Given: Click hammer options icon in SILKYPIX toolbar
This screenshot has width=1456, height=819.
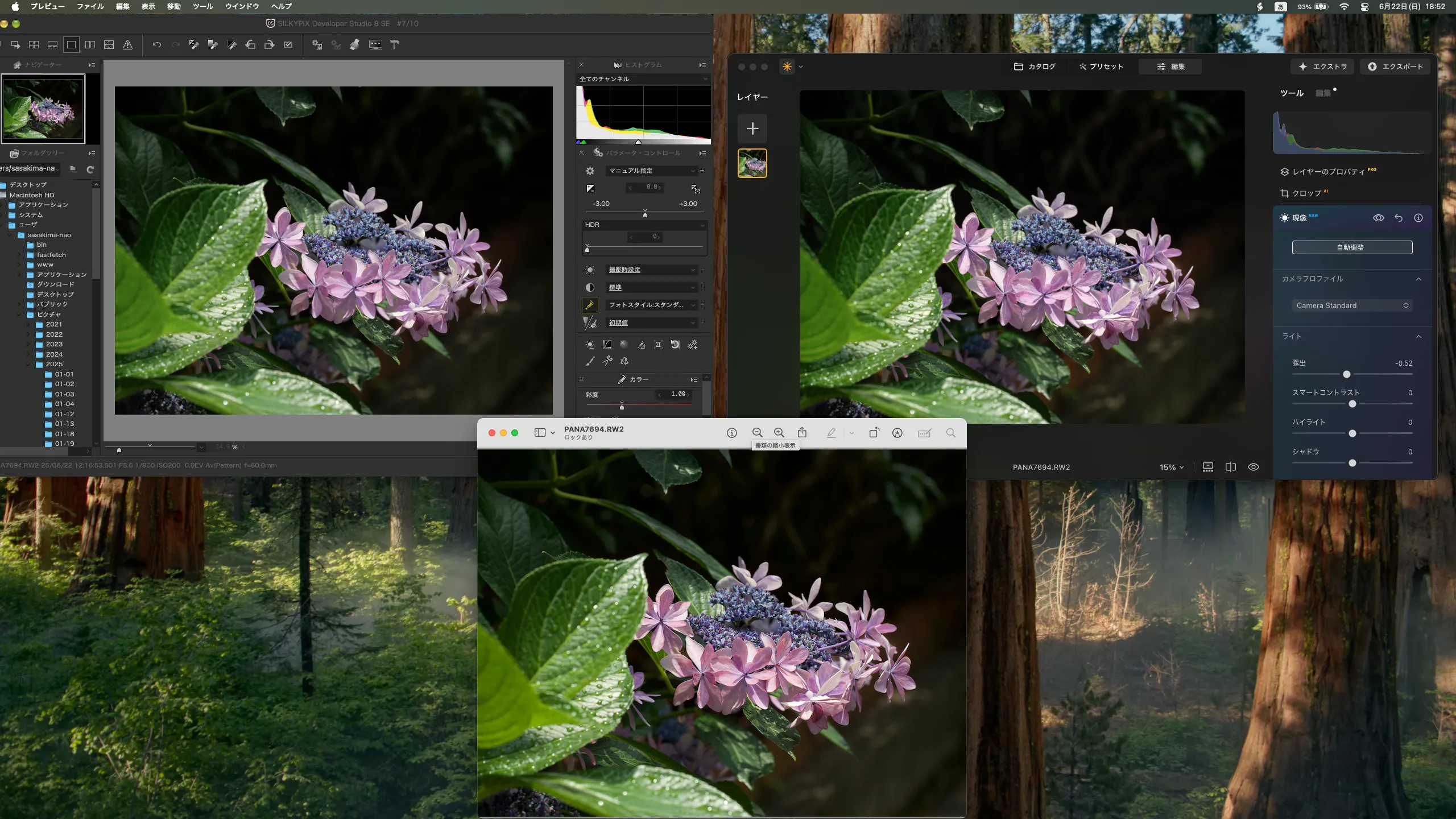Looking at the screenshot, I should 395,44.
